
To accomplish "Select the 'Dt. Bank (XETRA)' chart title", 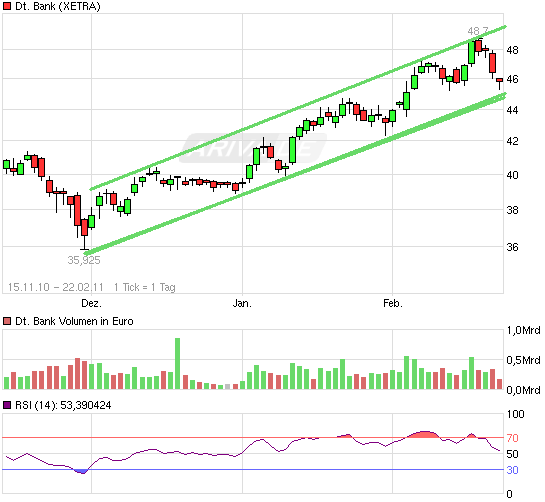I will coord(58,6).
